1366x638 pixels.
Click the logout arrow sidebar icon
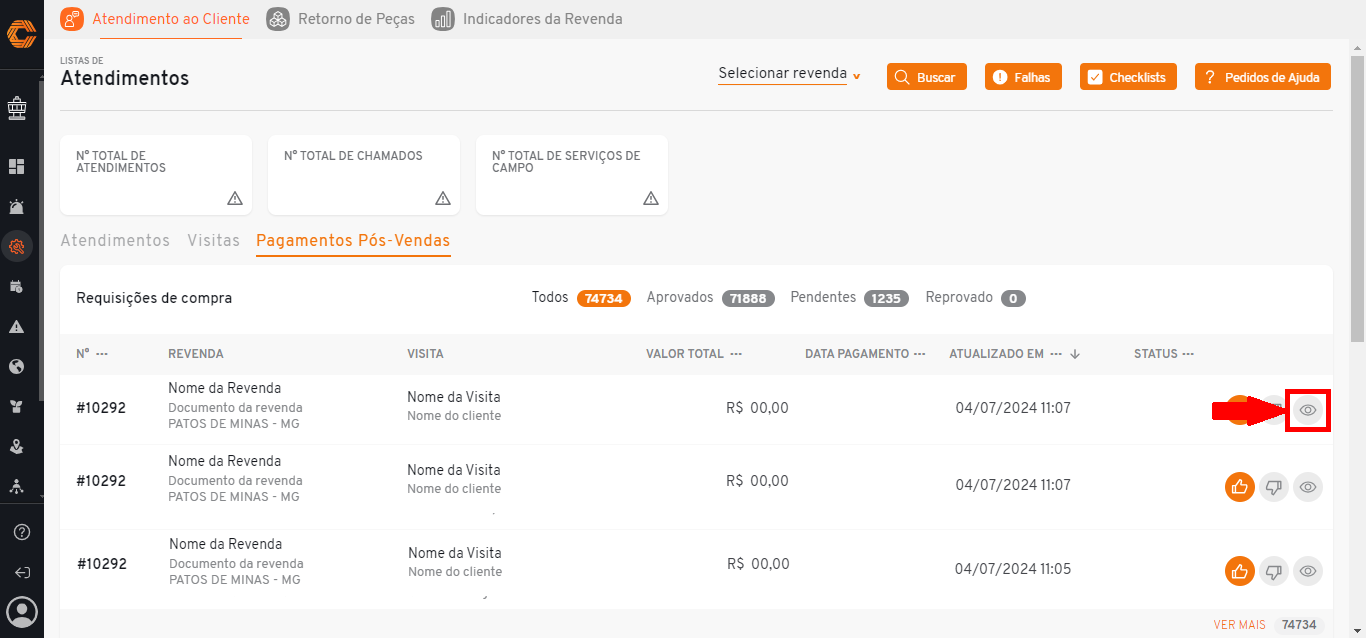tap(22, 573)
